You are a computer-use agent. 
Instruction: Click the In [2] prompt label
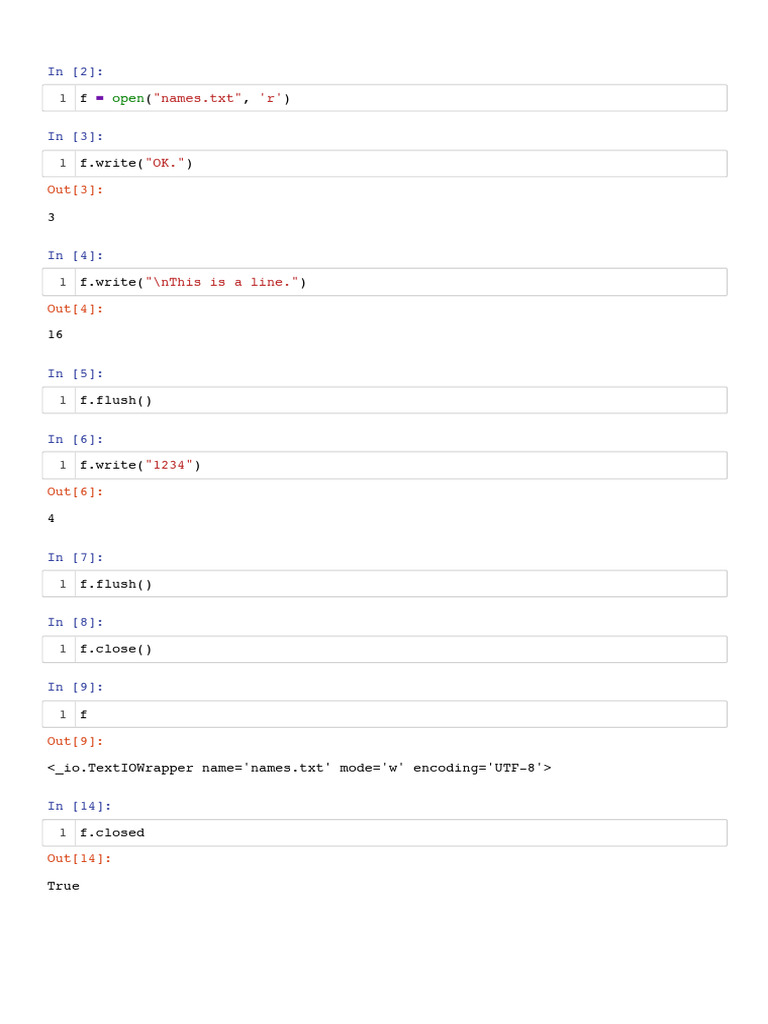click(x=75, y=71)
